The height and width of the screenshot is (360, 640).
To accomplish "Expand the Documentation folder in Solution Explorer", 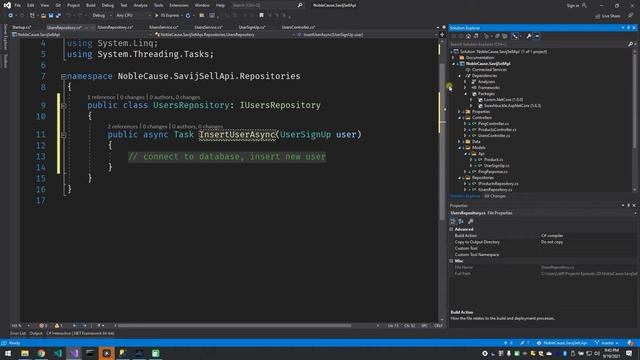I will click(x=453, y=58).
